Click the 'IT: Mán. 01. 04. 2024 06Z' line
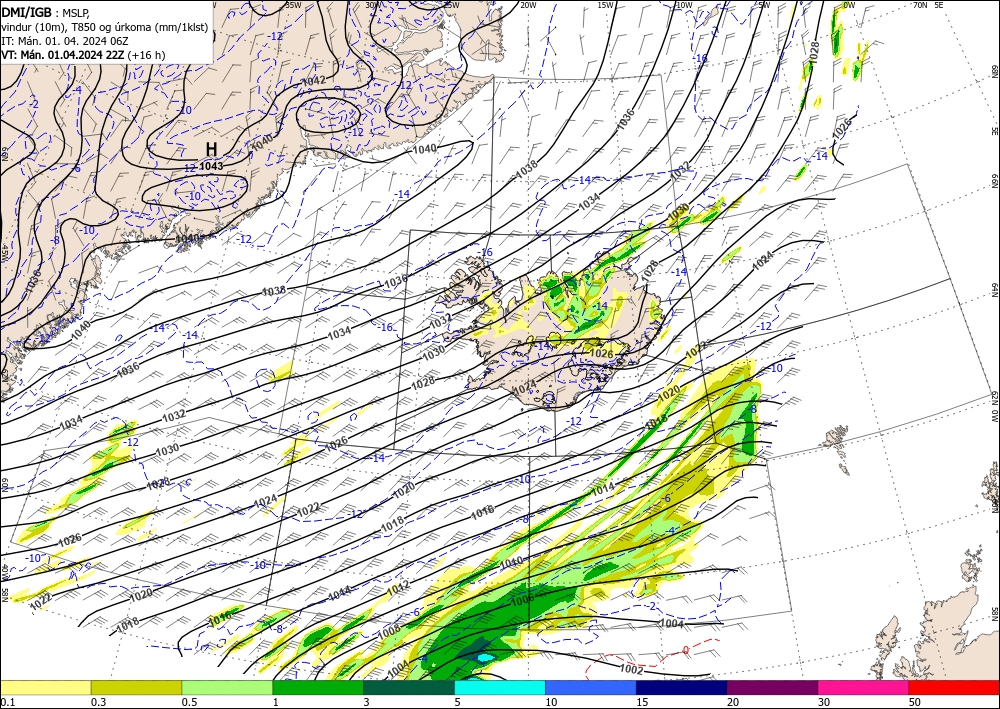1000x709 pixels. tap(65, 41)
